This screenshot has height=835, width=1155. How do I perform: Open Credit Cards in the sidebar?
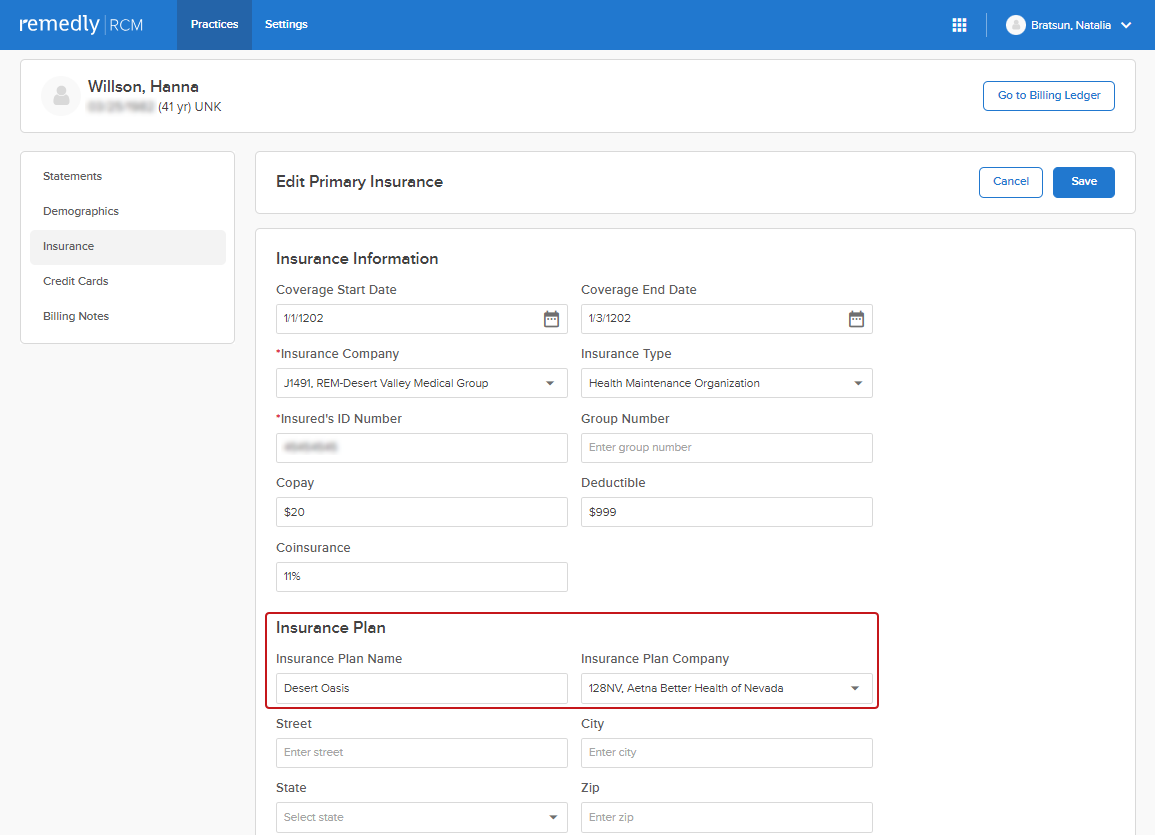tap(127, 281)
